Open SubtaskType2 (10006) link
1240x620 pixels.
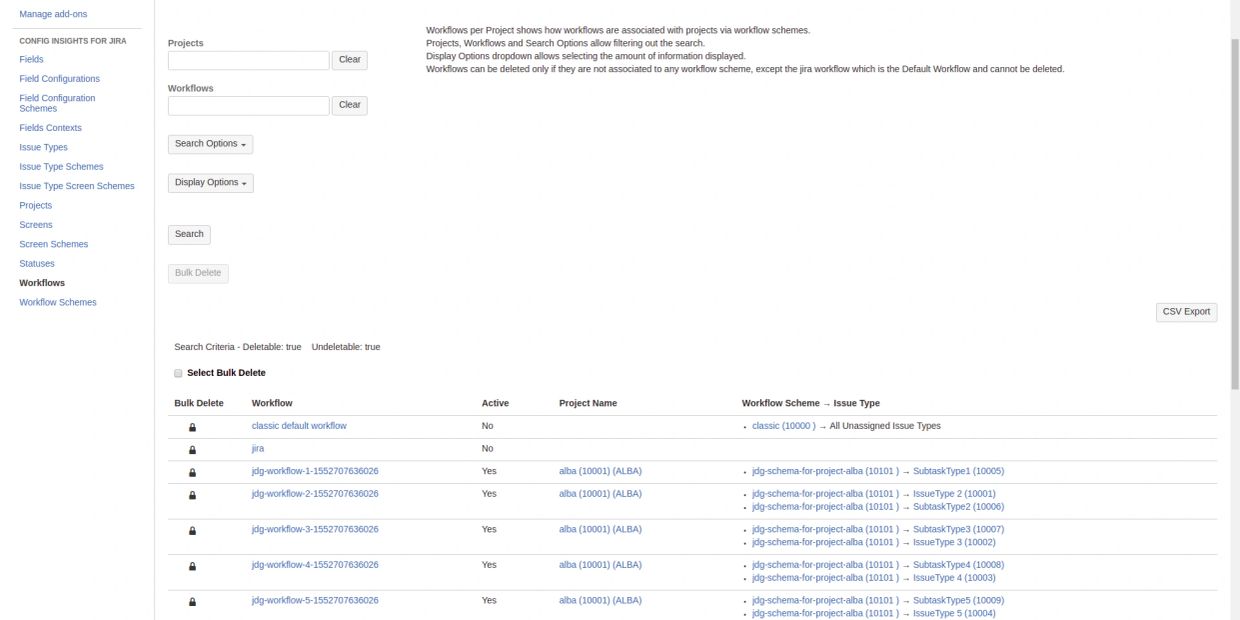coord(958,507)
